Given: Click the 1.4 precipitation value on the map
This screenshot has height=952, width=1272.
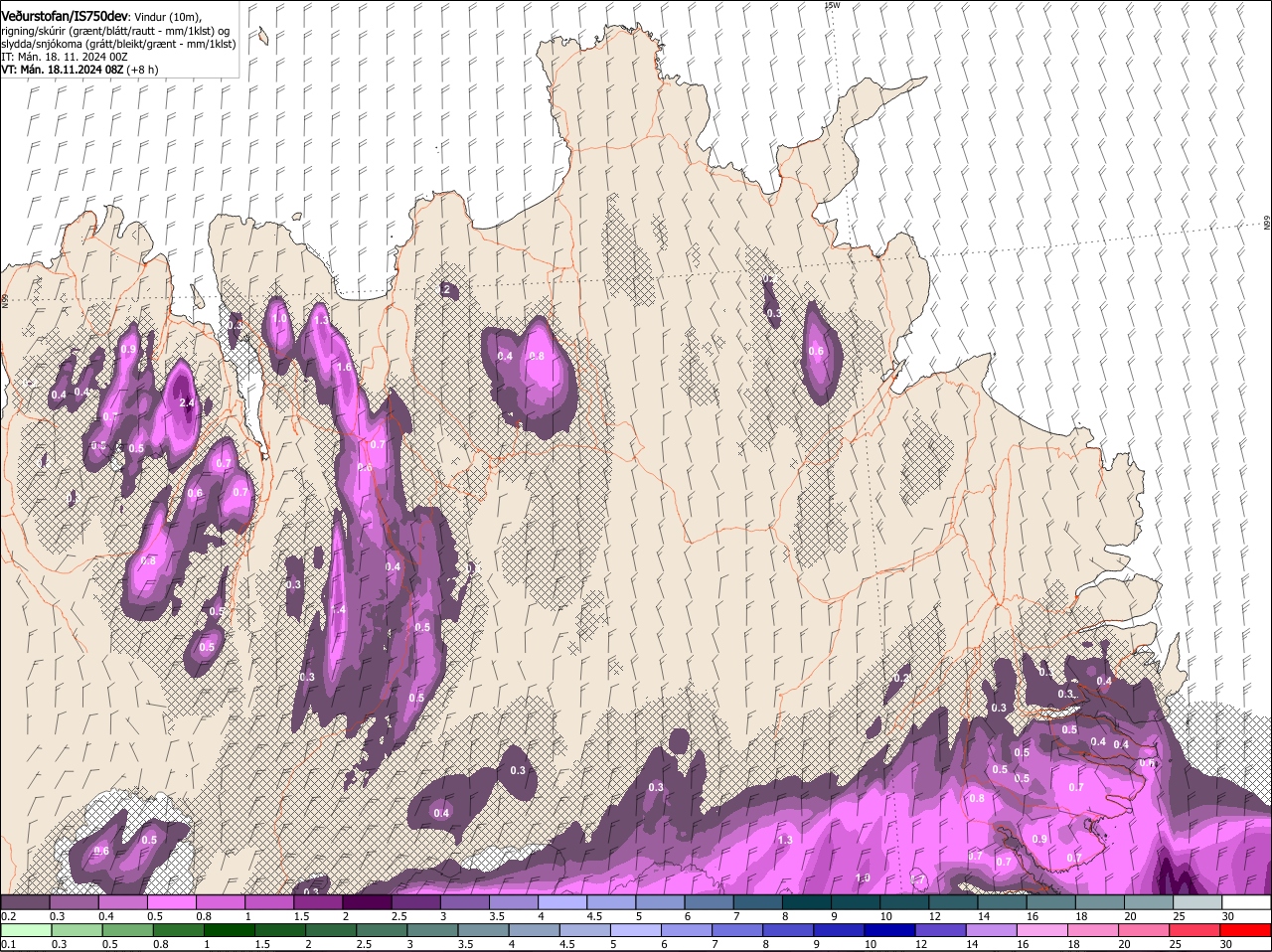Looking at the screenshot, I should coord(337,610).
